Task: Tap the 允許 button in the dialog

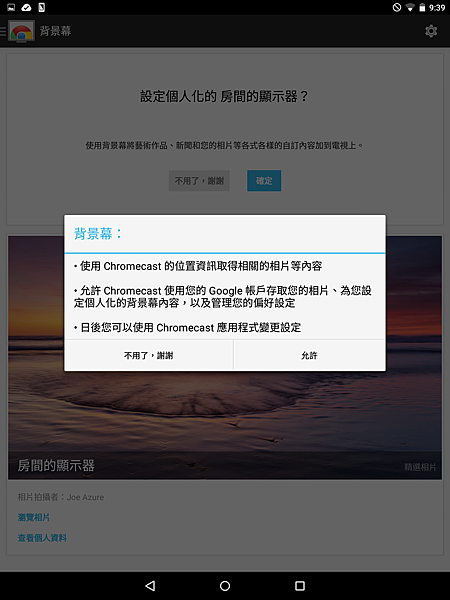Action: (x=309, y=355)
